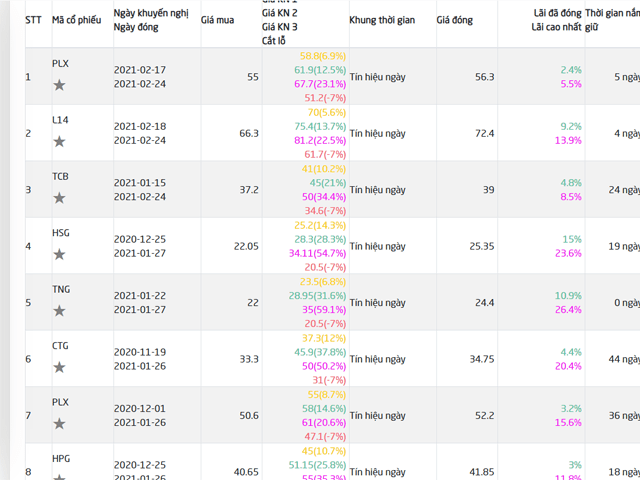The image size is (640, 480).
Task: Click the Giá mua column header
Action: tap(217, 20)
